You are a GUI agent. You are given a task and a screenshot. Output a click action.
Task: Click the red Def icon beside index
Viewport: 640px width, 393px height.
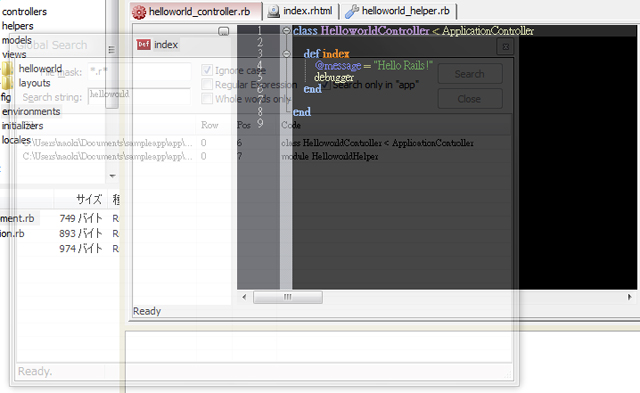pyautogui.click(x=143, y=44)
